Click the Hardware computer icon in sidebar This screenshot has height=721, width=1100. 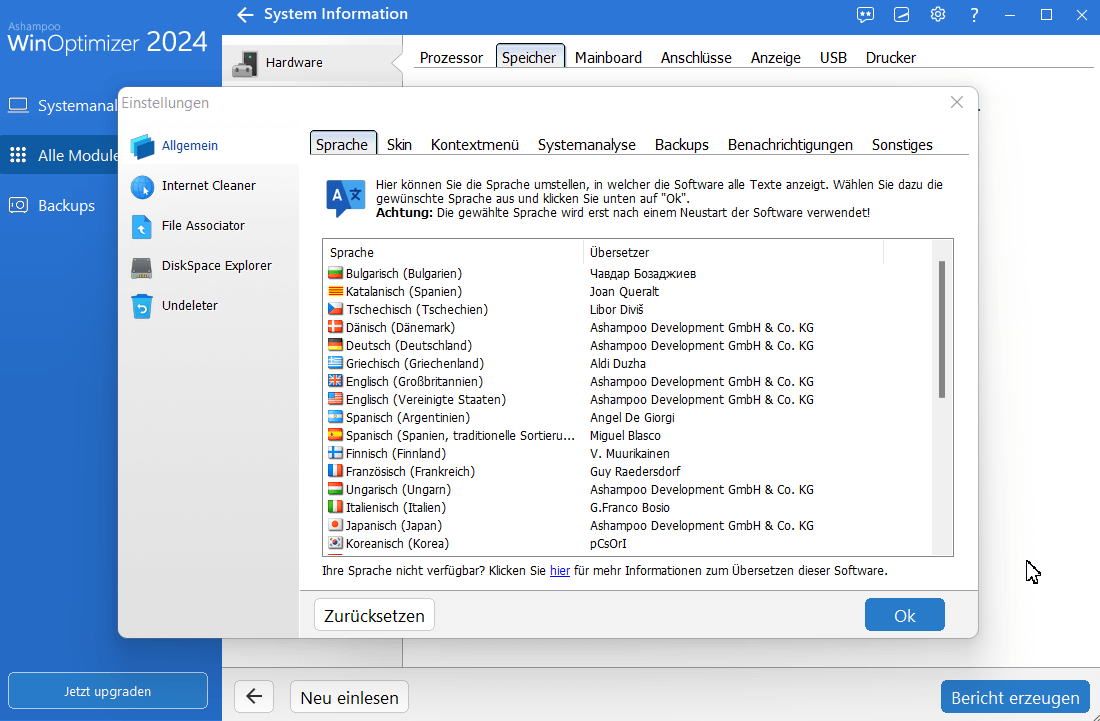[x=245, y=63]
